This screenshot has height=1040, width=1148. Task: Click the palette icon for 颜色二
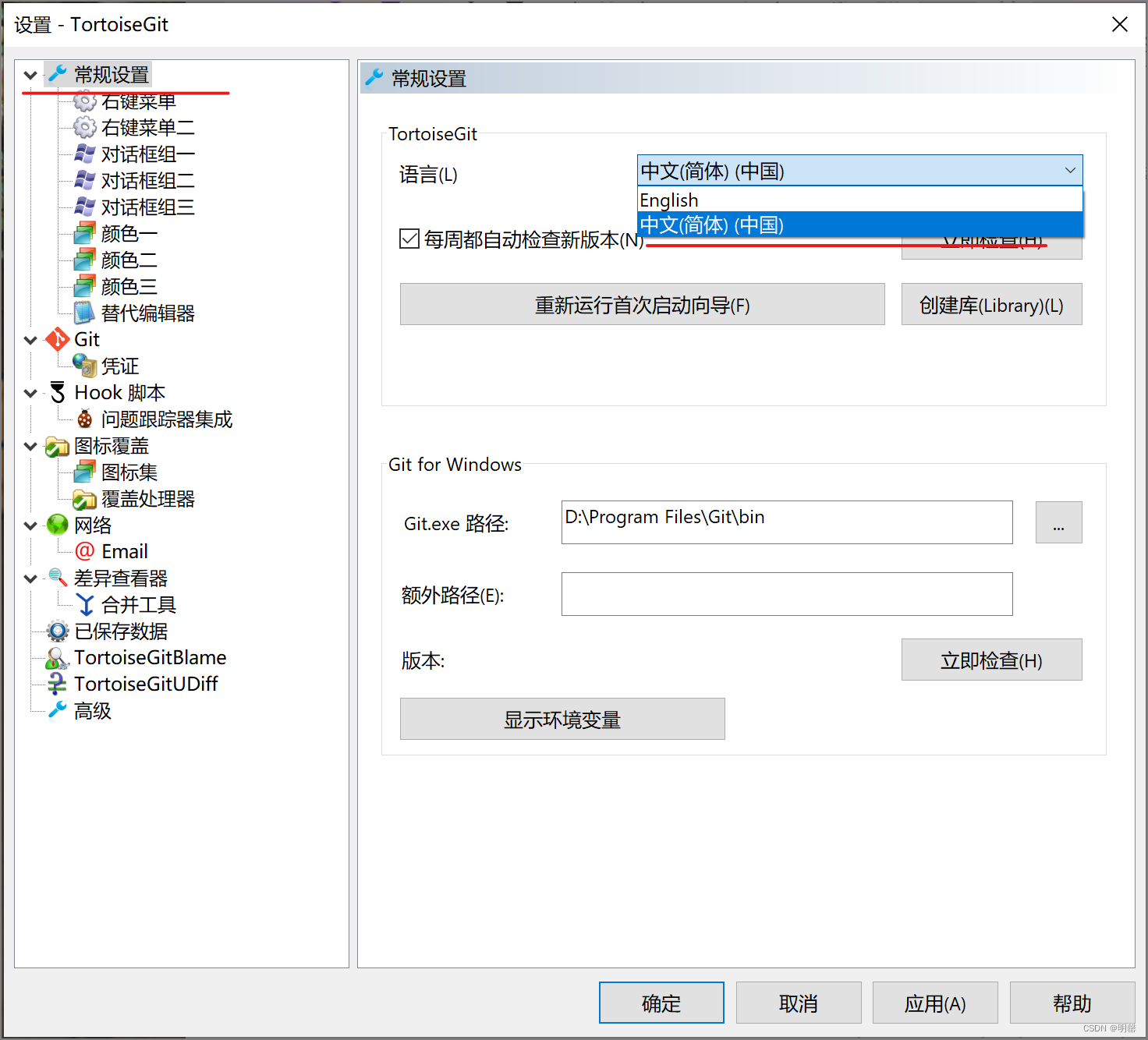[84, 260]
